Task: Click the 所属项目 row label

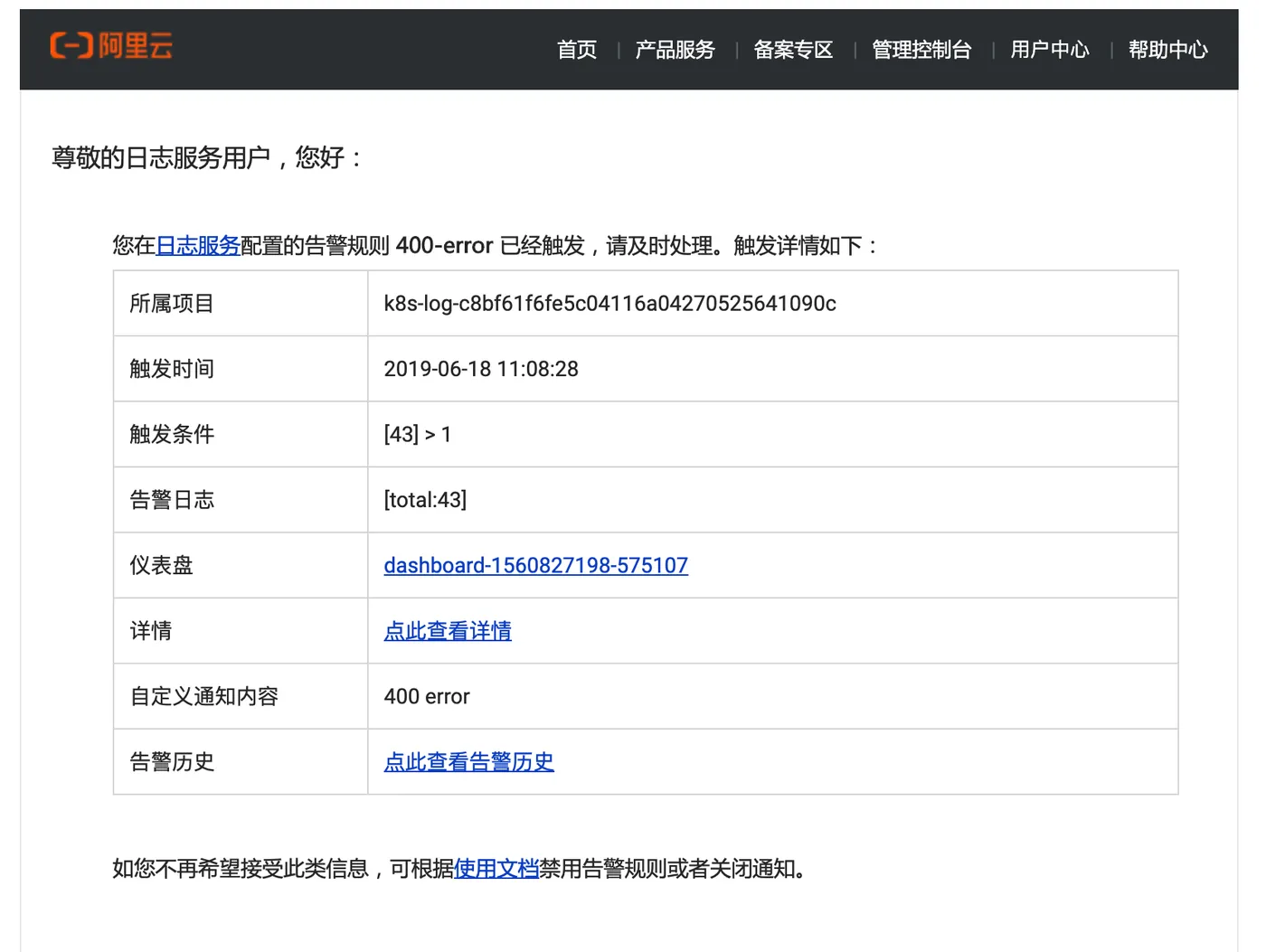Action: 172,304
